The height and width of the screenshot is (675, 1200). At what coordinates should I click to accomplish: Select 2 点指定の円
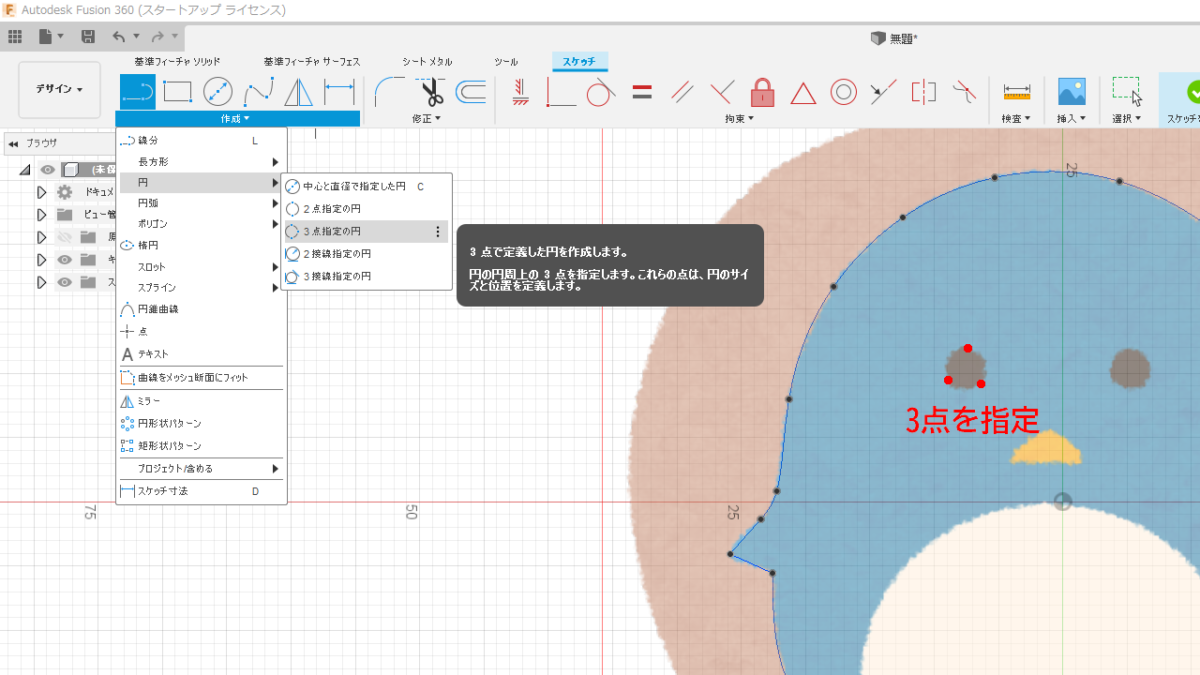tap(366, 209)
